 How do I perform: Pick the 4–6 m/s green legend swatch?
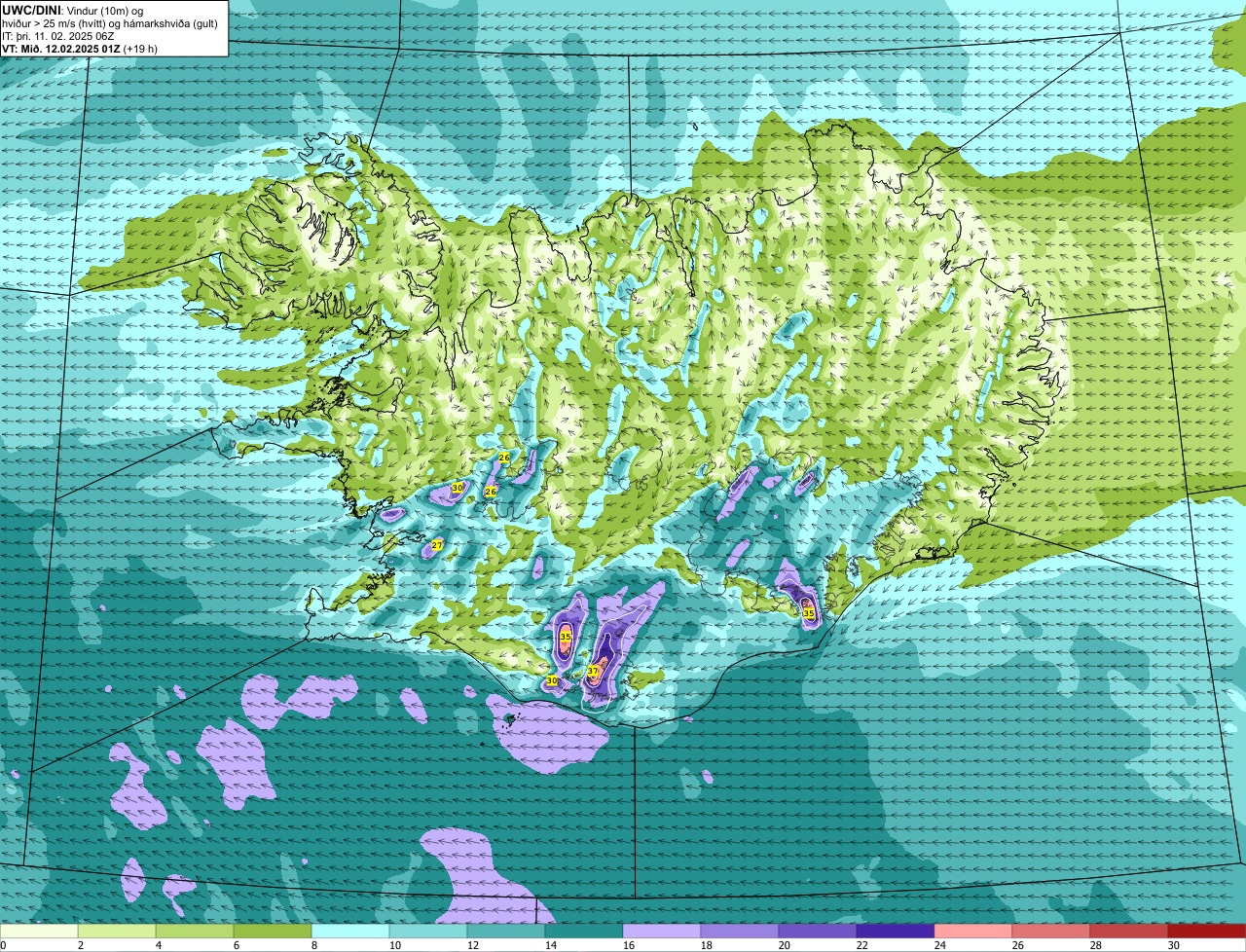coord(195,932)
